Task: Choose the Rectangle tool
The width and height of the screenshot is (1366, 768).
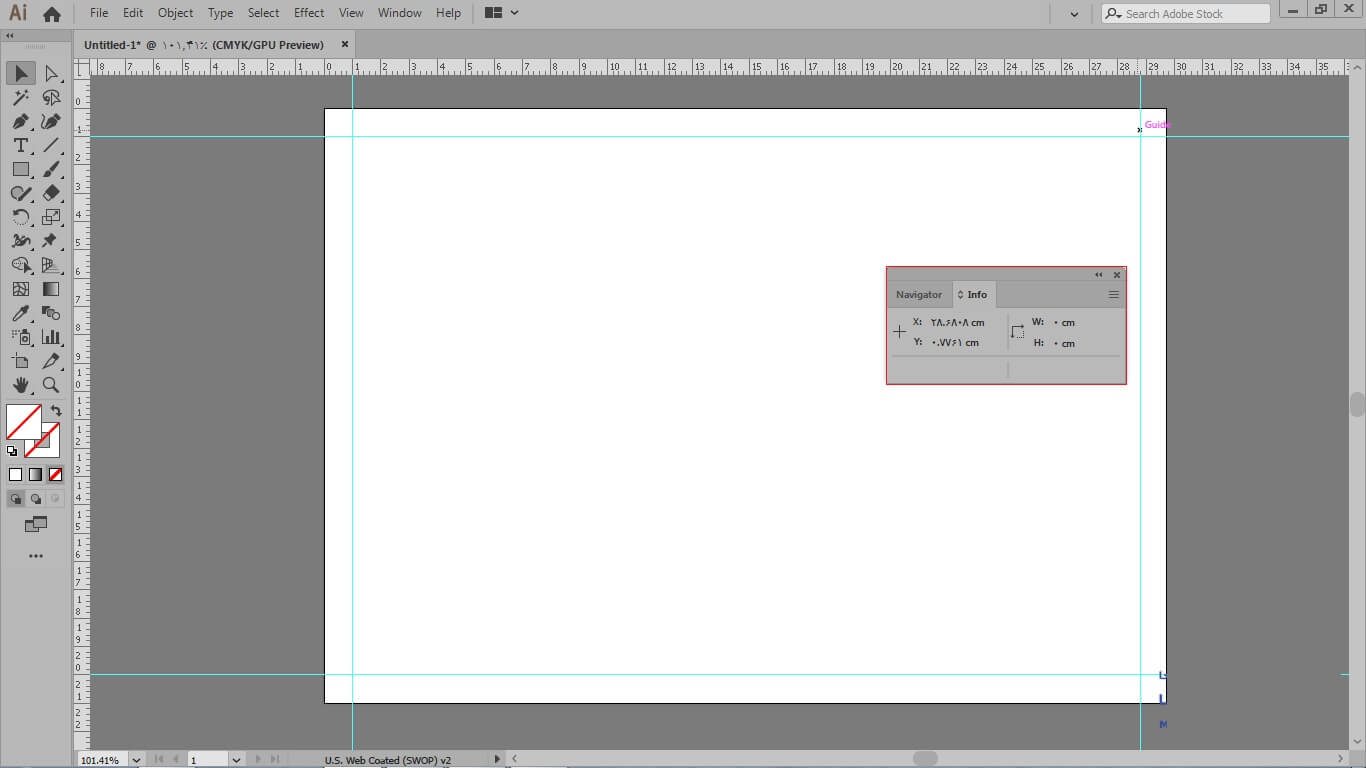Action: click(20, 170)
